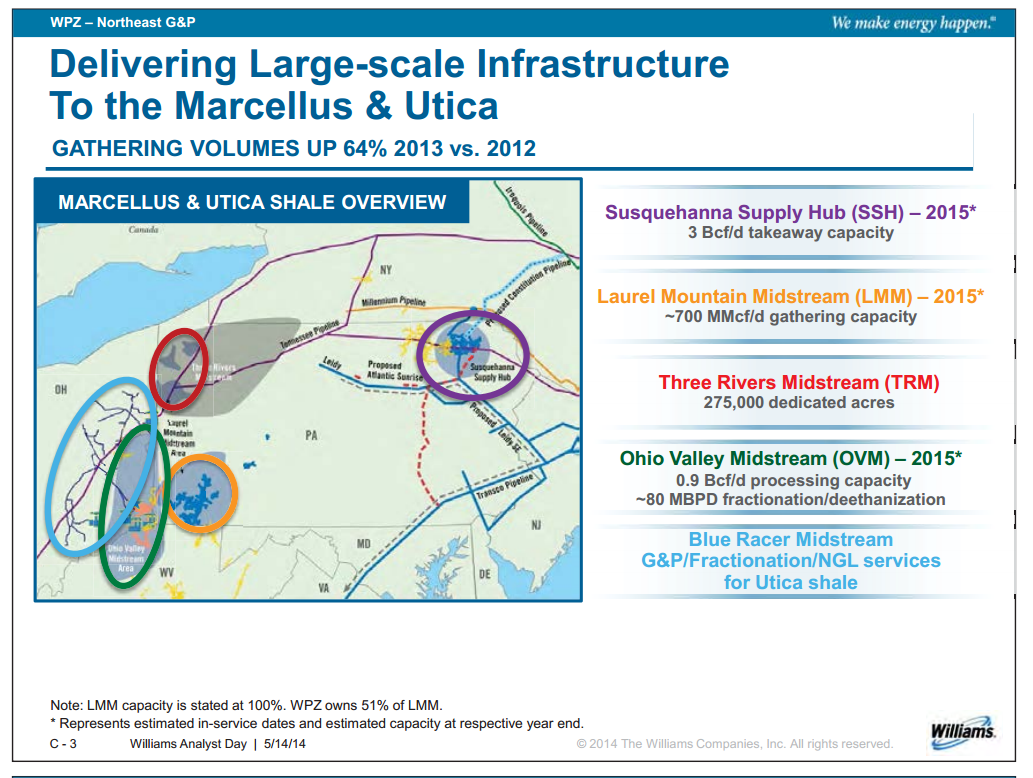Click the 'Tennessee Pipeline' map label
1033x778 pixels.
click(x=310, y=334)
